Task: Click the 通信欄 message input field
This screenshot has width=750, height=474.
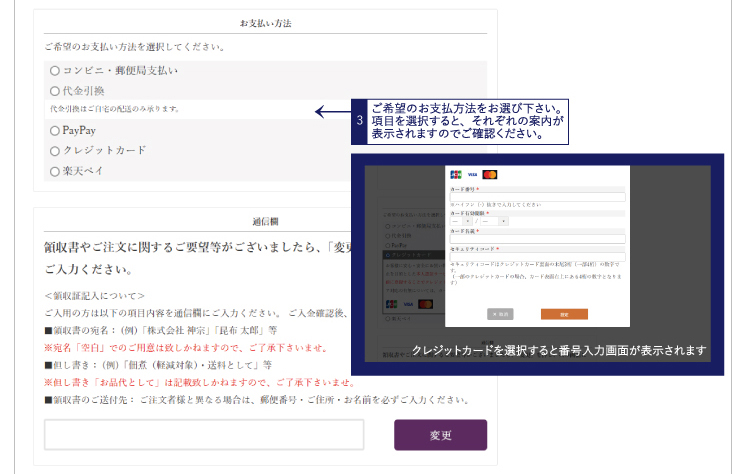Action: point(204,435)
